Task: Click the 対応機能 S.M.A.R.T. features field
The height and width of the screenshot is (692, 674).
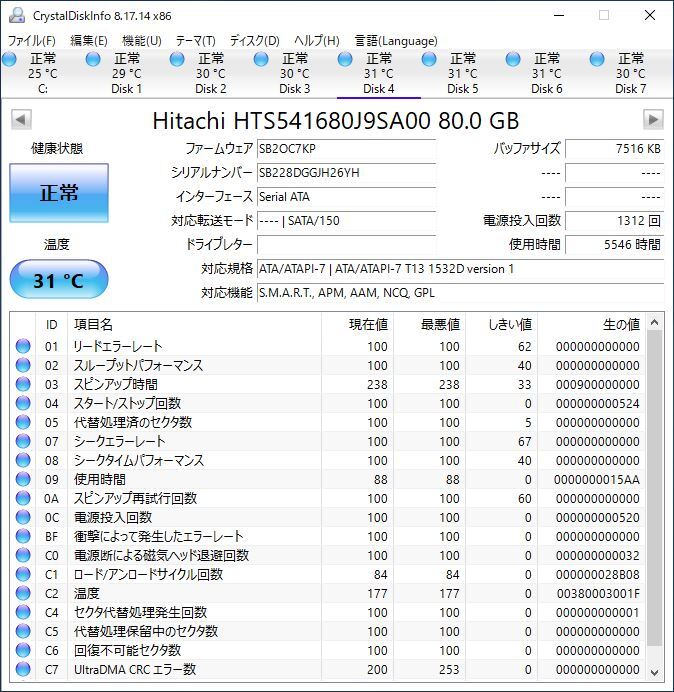Action: (x=460, y=292)
